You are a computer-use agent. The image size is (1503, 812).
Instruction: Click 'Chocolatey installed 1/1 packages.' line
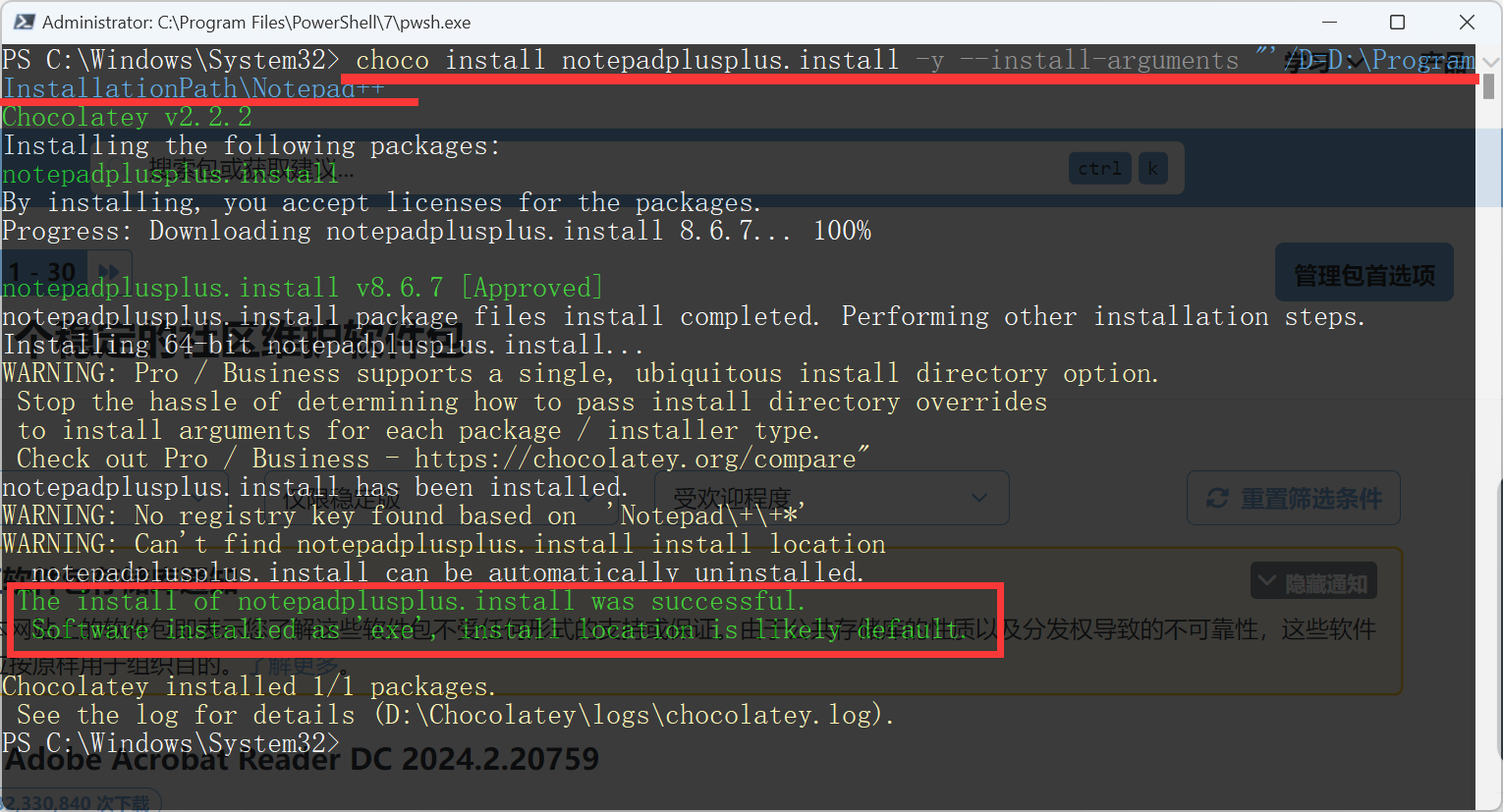[x=250, y=686]
